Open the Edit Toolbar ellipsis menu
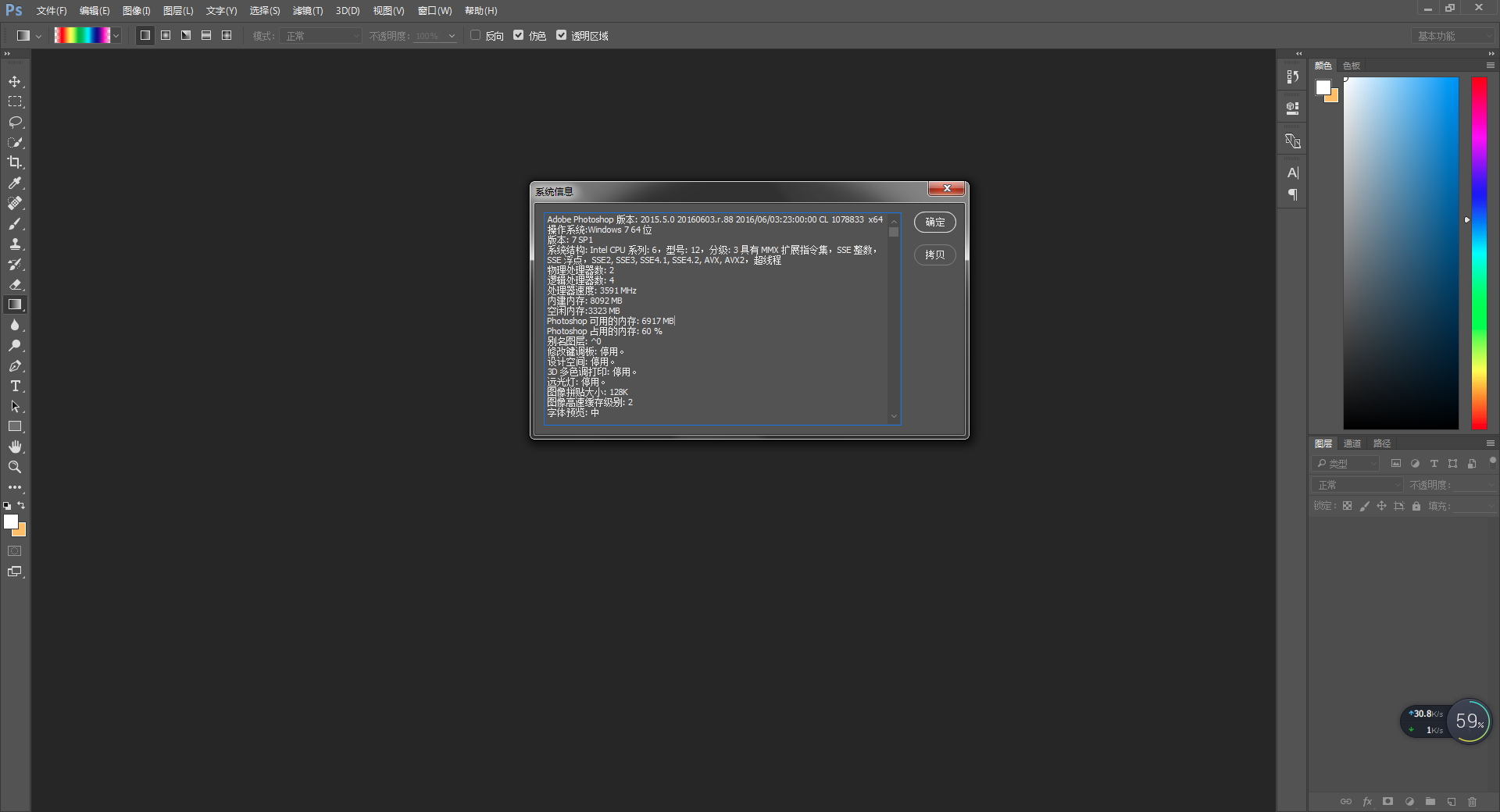1500x812 pixels. tap(15, 487)
